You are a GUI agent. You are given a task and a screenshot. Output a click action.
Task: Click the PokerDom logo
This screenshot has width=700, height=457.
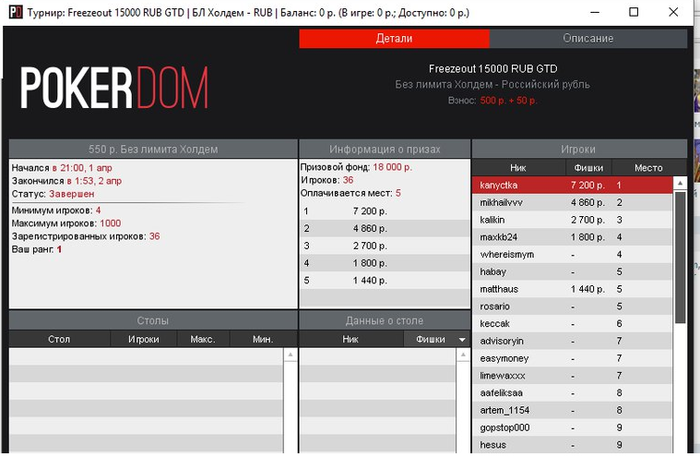(x=114, y=87)
